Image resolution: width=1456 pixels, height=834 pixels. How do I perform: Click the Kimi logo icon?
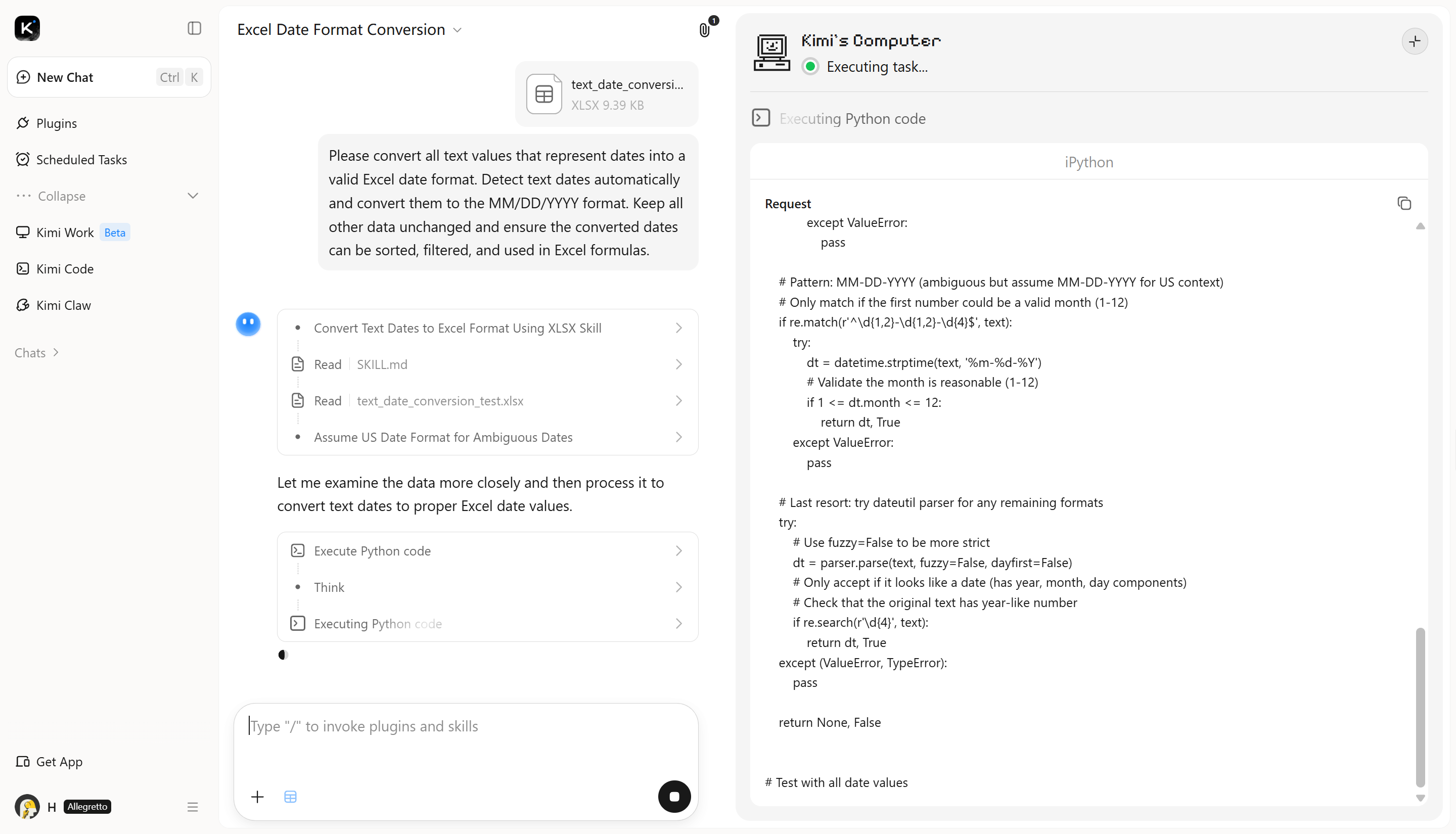click(27, 28)
